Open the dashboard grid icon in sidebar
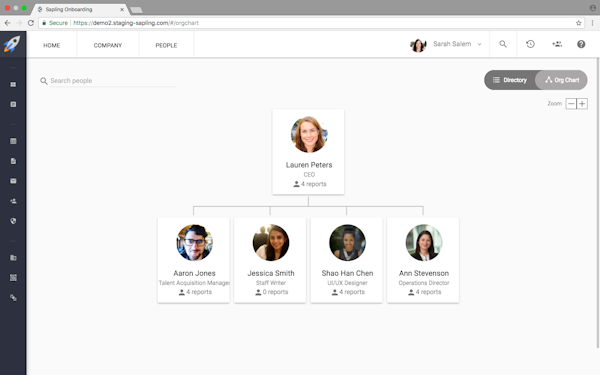 point(13,84)
